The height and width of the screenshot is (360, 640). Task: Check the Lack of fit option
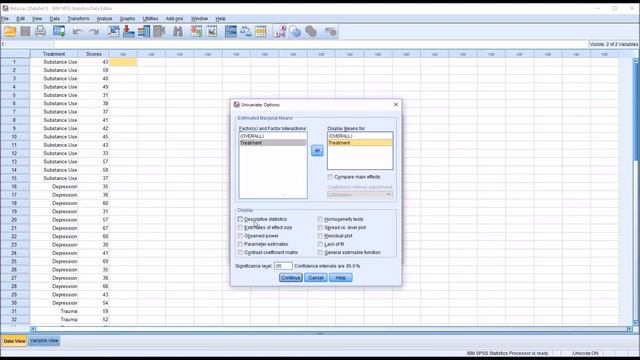tap(320, 244)
